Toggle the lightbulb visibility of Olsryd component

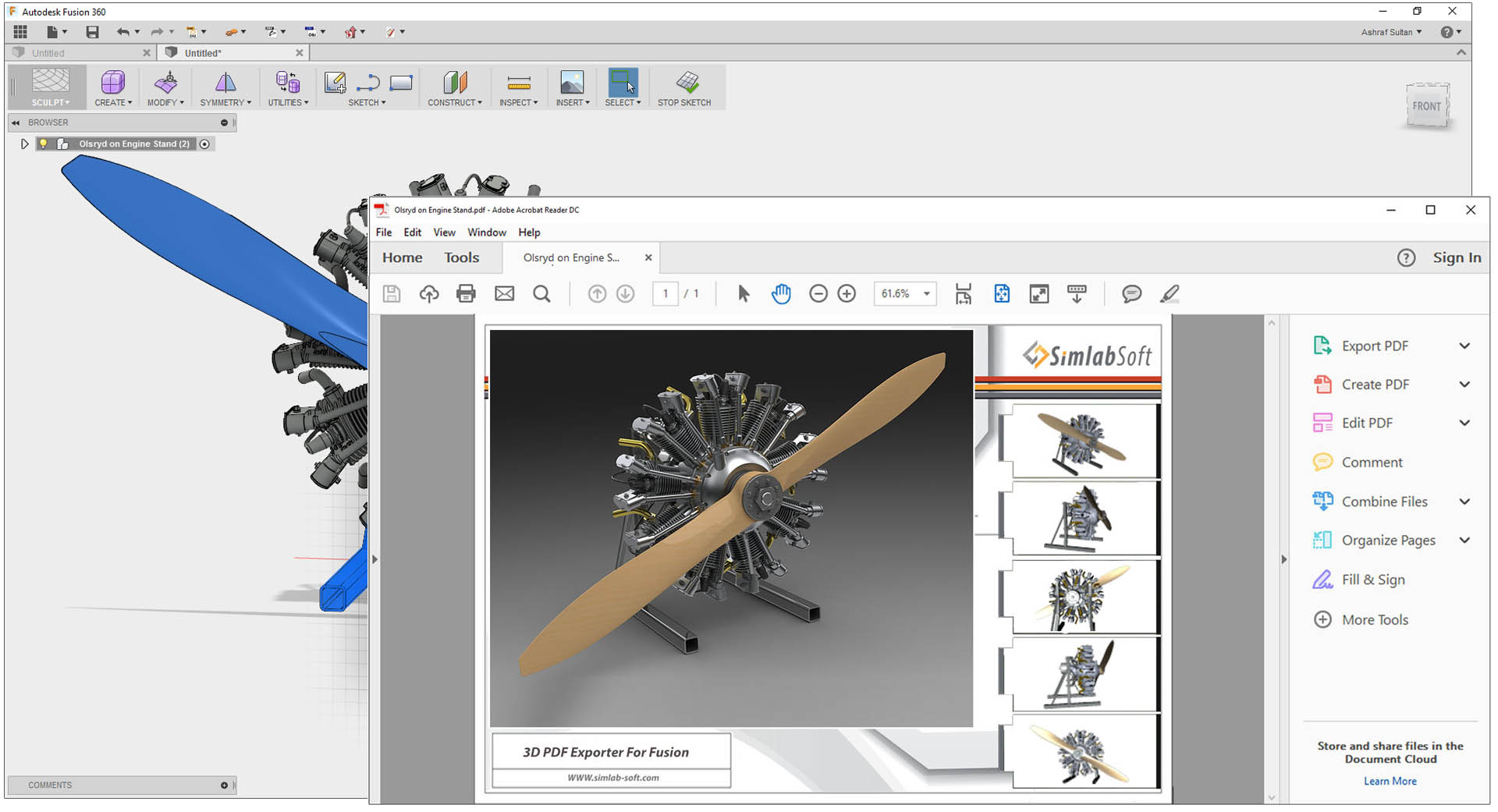click(x=44, y=144)
